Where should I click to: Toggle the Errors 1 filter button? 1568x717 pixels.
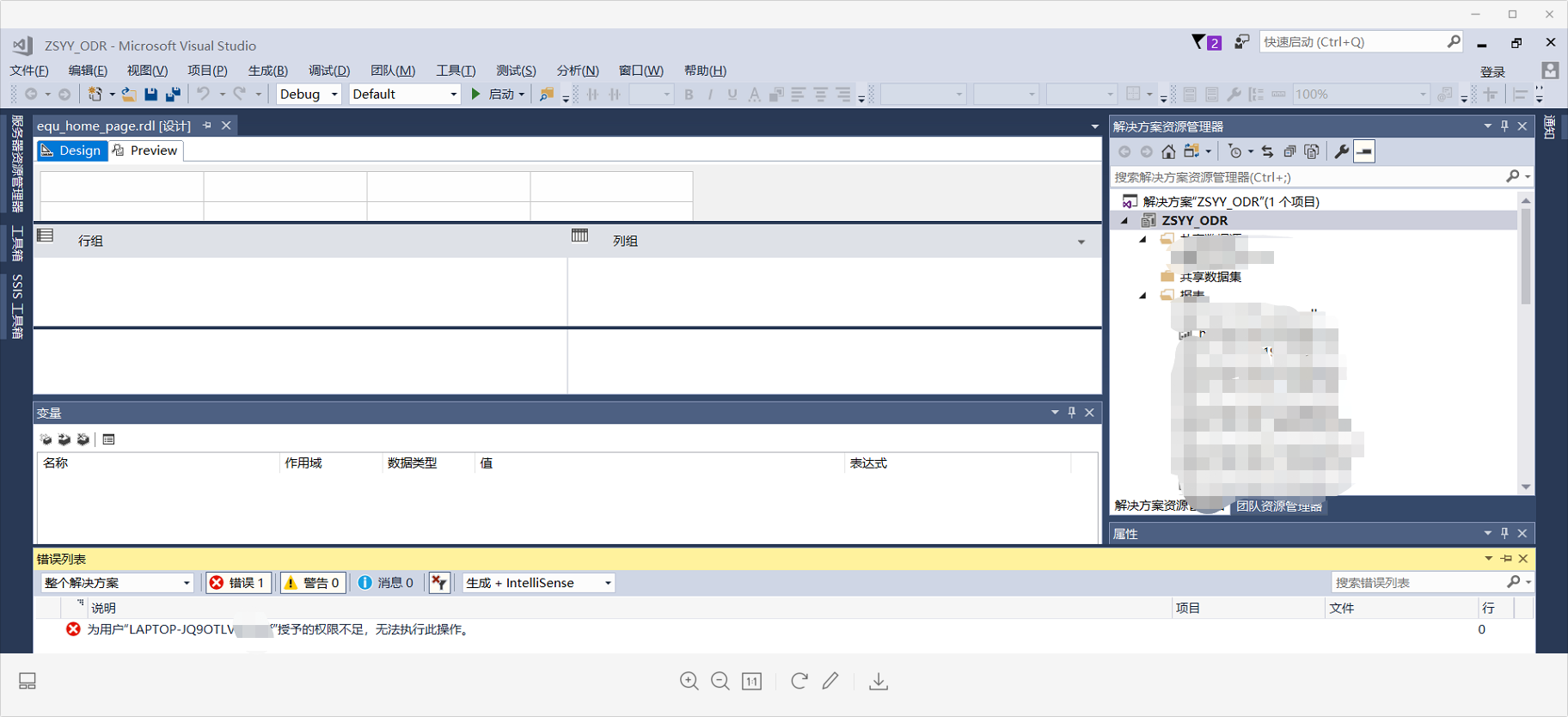238,583
